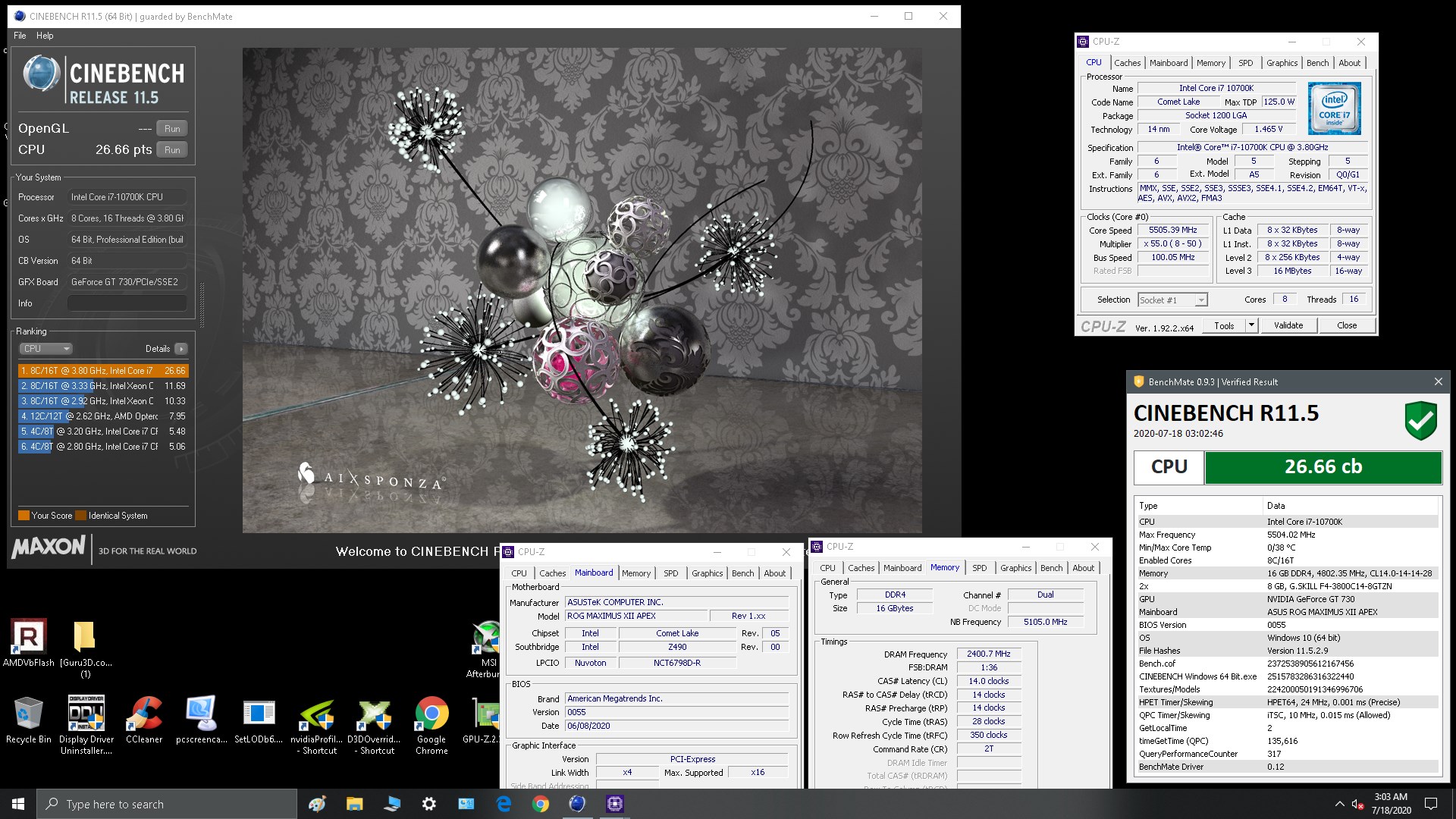Open File Explorer from the taskbar
The height and width of the screenshot is (819, 1456).
[354, 804]
